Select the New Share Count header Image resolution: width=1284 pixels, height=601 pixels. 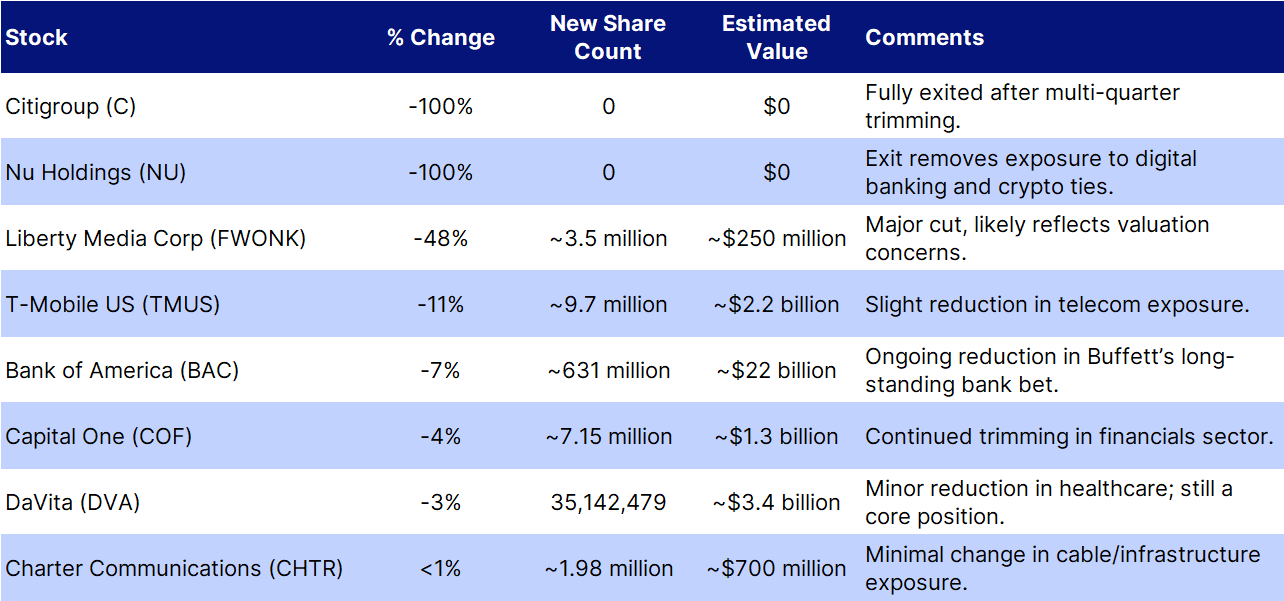tap(608, 38)
